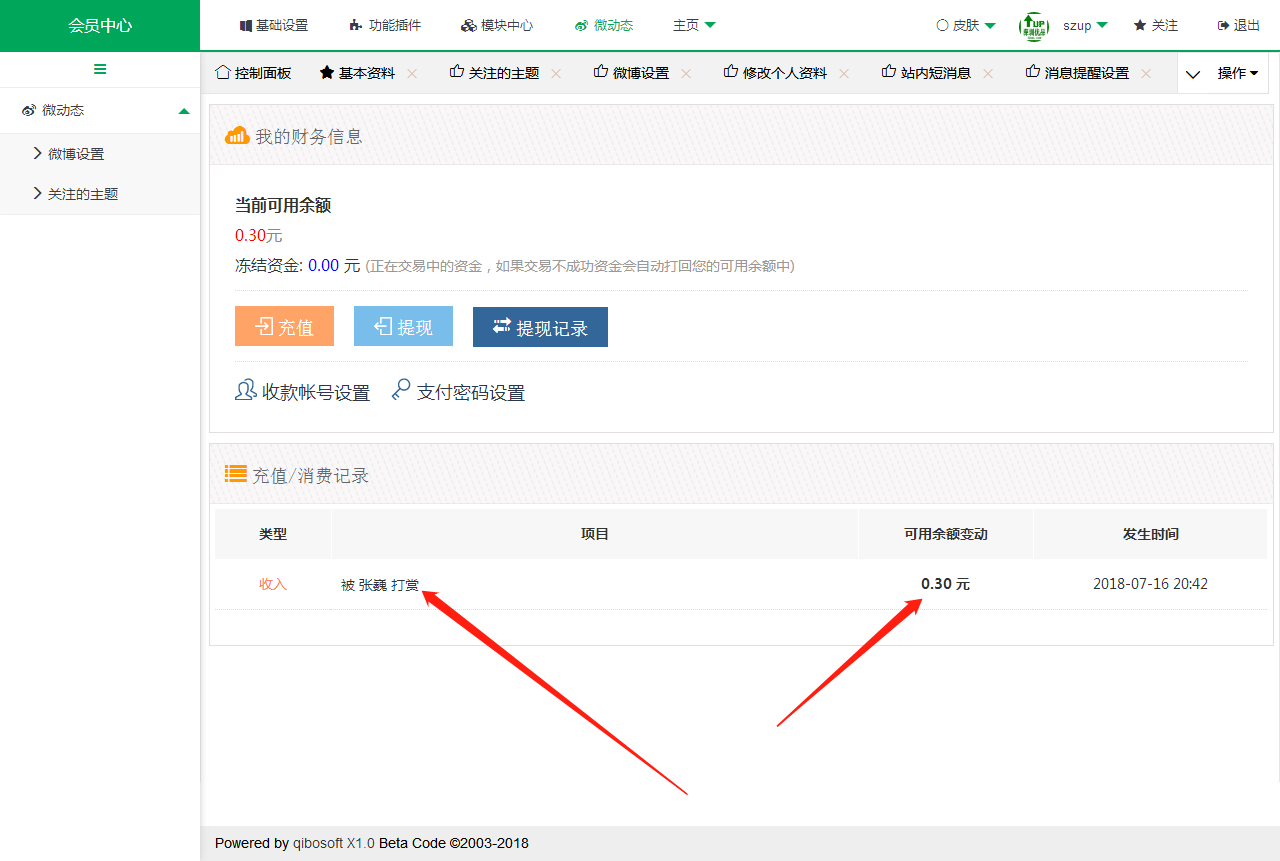This screenshot has height=861, width=1280.
Task: Click the 提现记录 button
Action: click(540, 327)
